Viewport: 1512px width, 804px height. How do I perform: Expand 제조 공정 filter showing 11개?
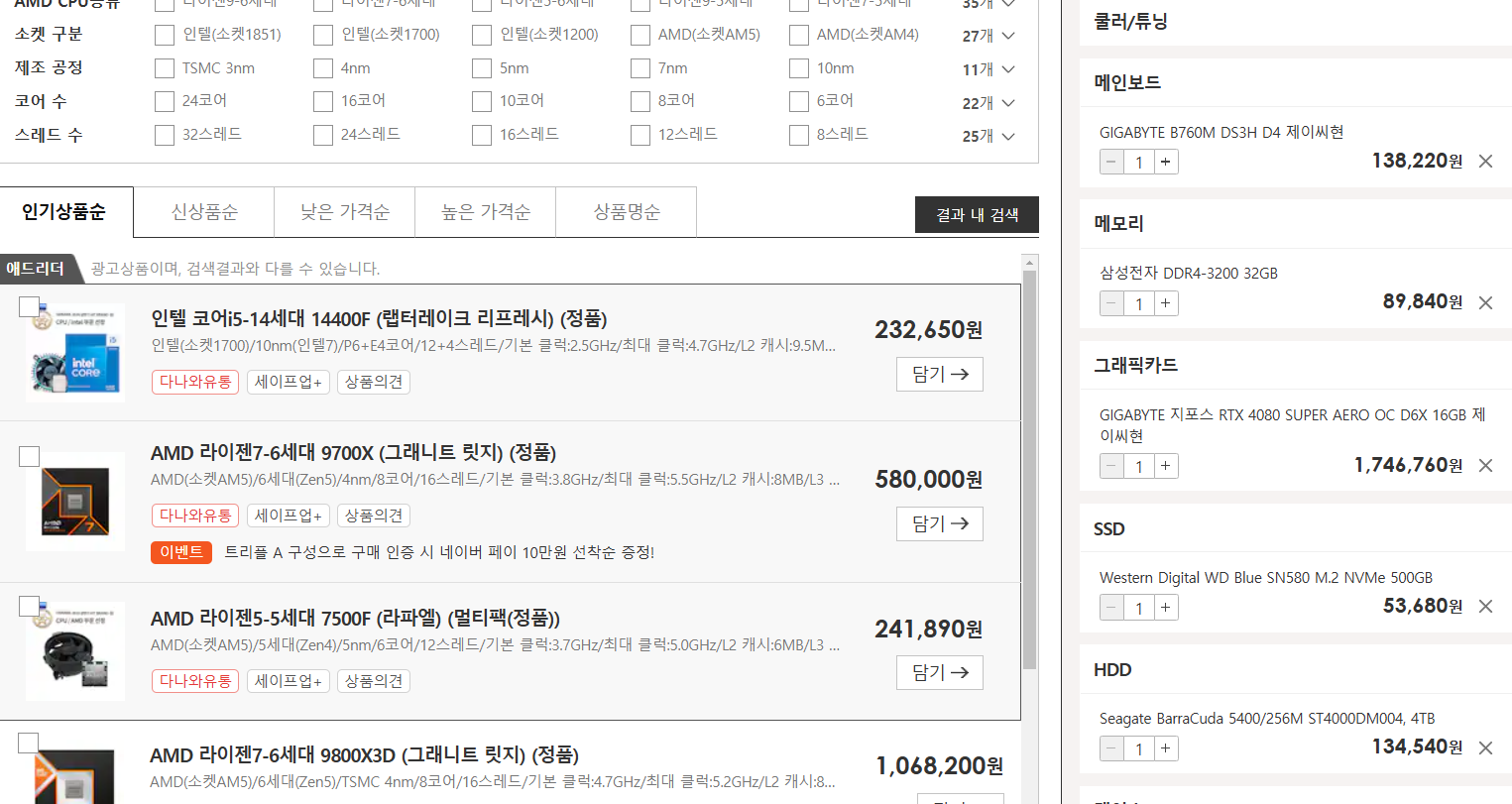point(989,69)
